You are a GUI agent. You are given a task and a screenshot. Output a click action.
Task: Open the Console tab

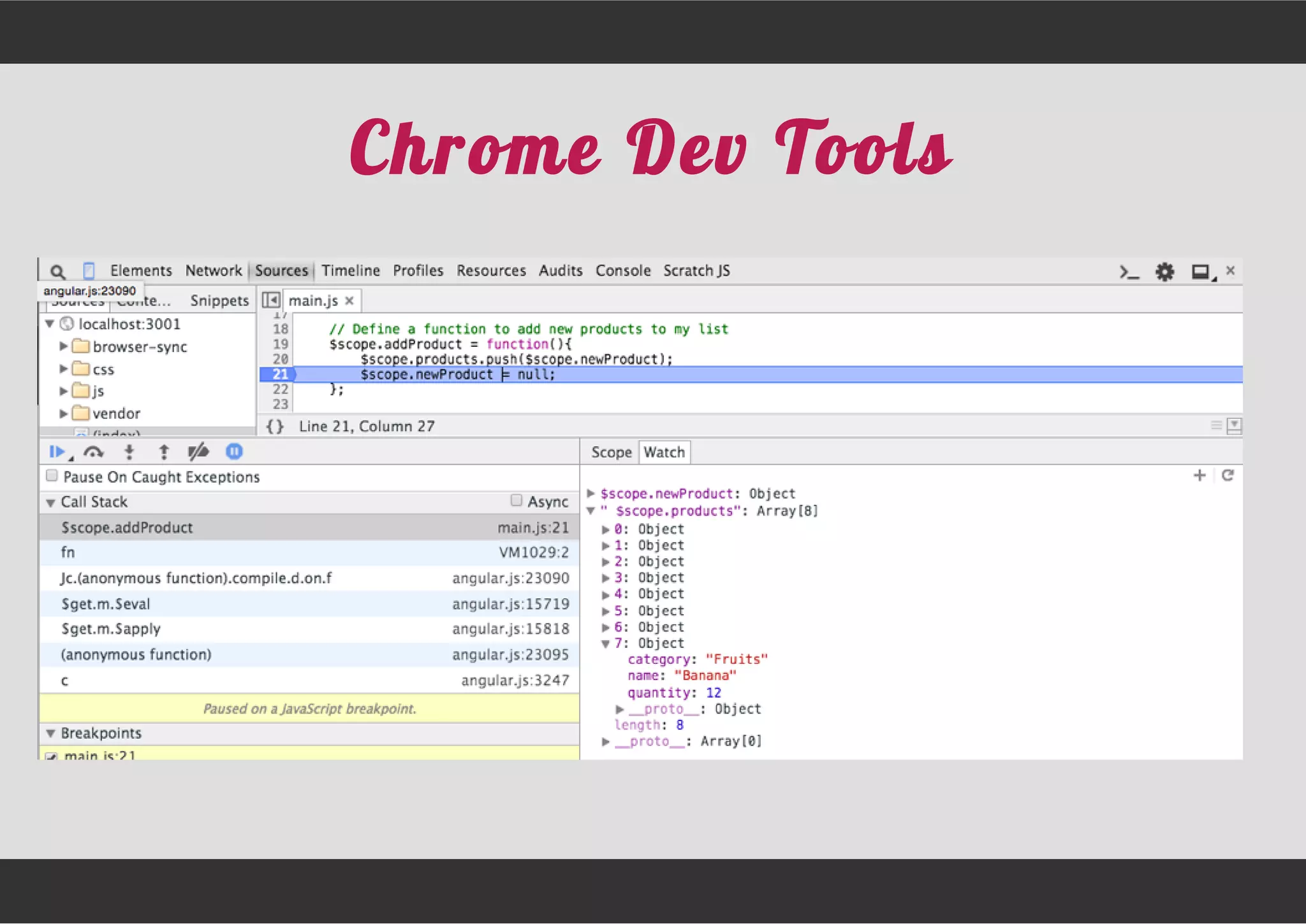tap(623, 270)
